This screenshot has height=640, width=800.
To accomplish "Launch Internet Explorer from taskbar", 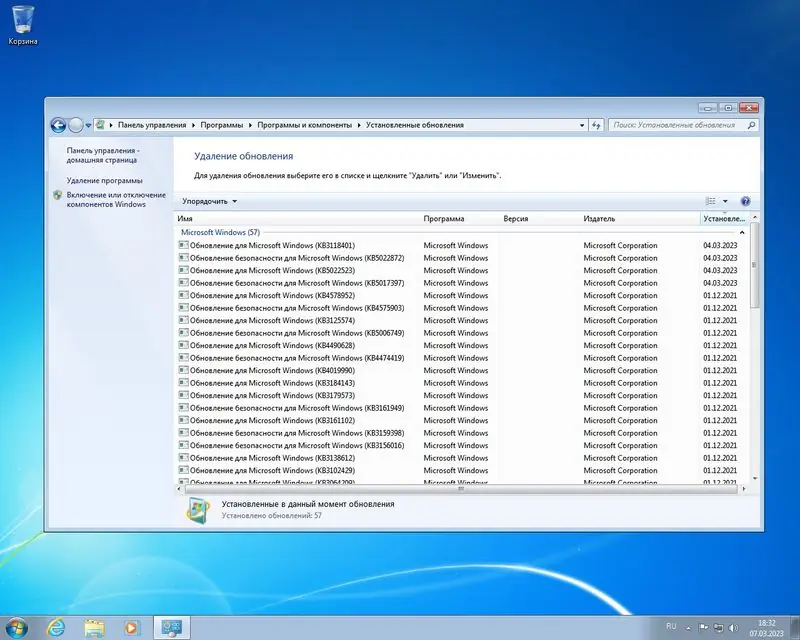I will [x=56, y=627].
